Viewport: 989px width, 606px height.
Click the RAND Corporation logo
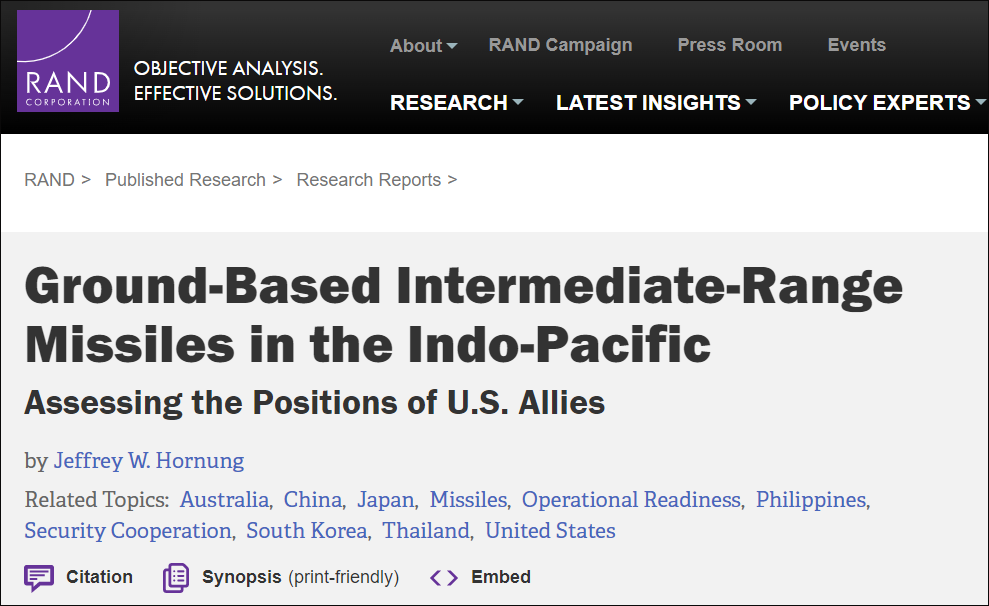pos(68,61)
